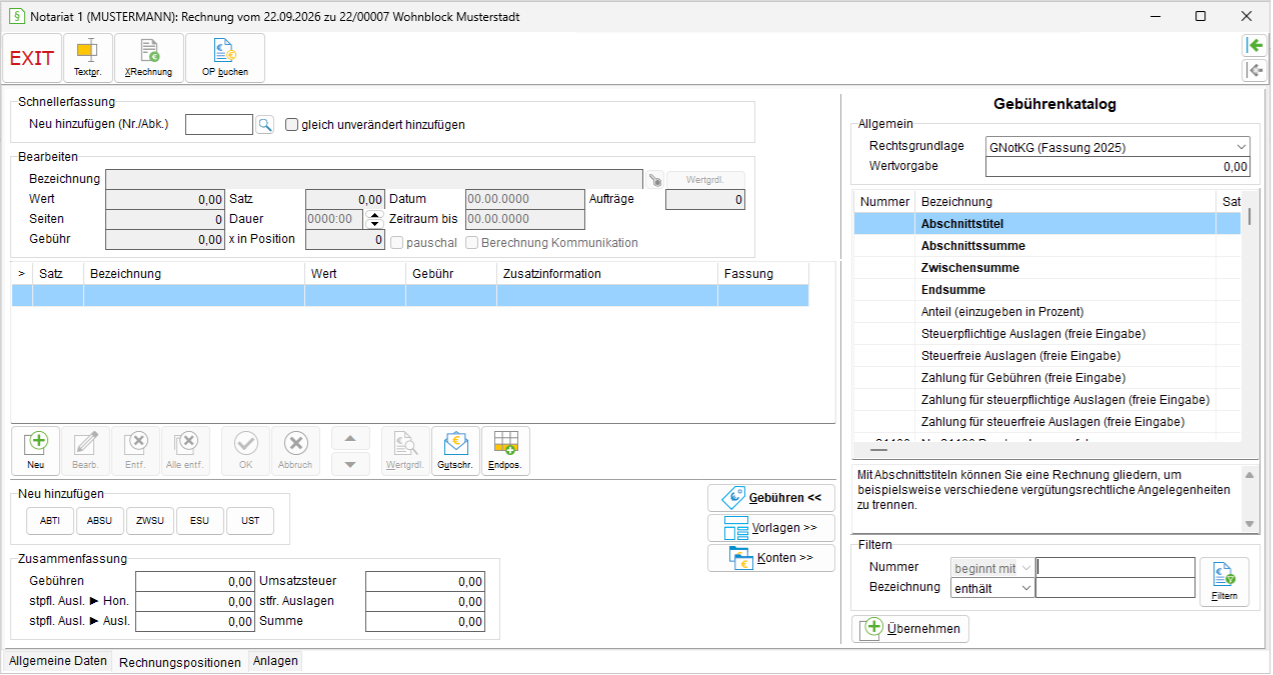Click the ZWSU quick-add button
This screenshot has width=1273, height=675.
click(150, 522)
